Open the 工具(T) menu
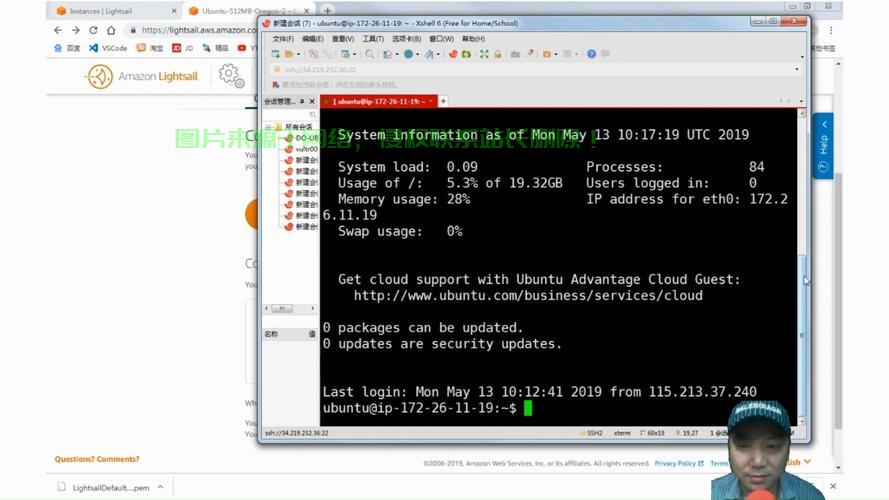Viewport: 889px width, 500px height. pos(373,39)
